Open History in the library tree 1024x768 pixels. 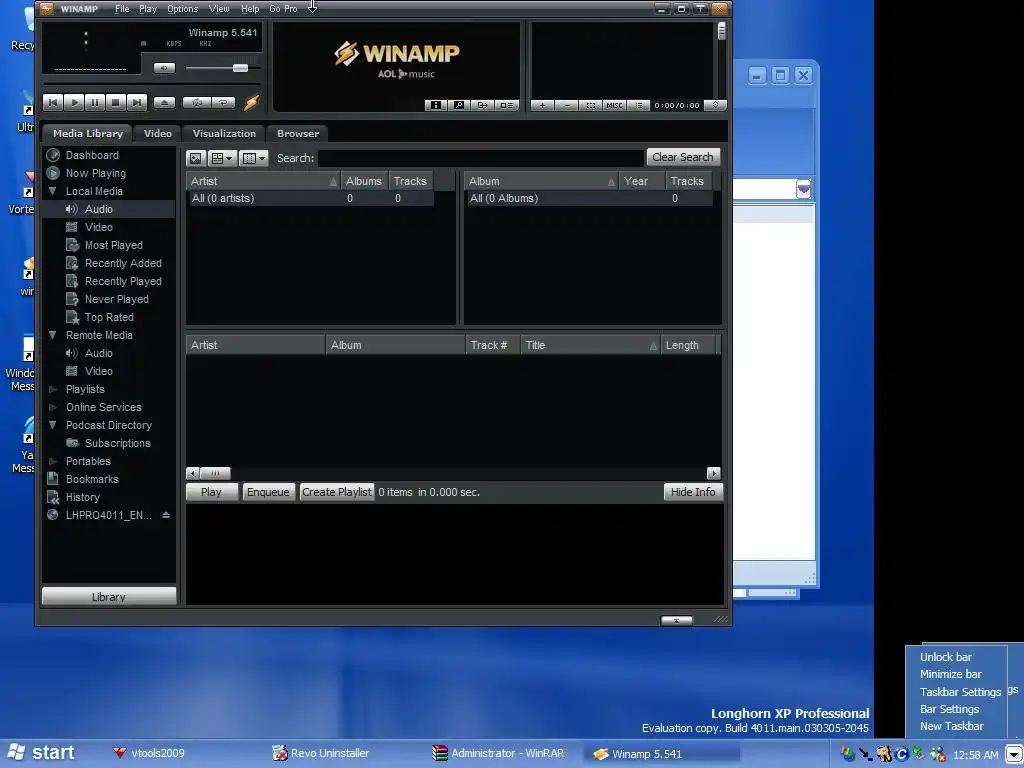[x=82, y=497]
